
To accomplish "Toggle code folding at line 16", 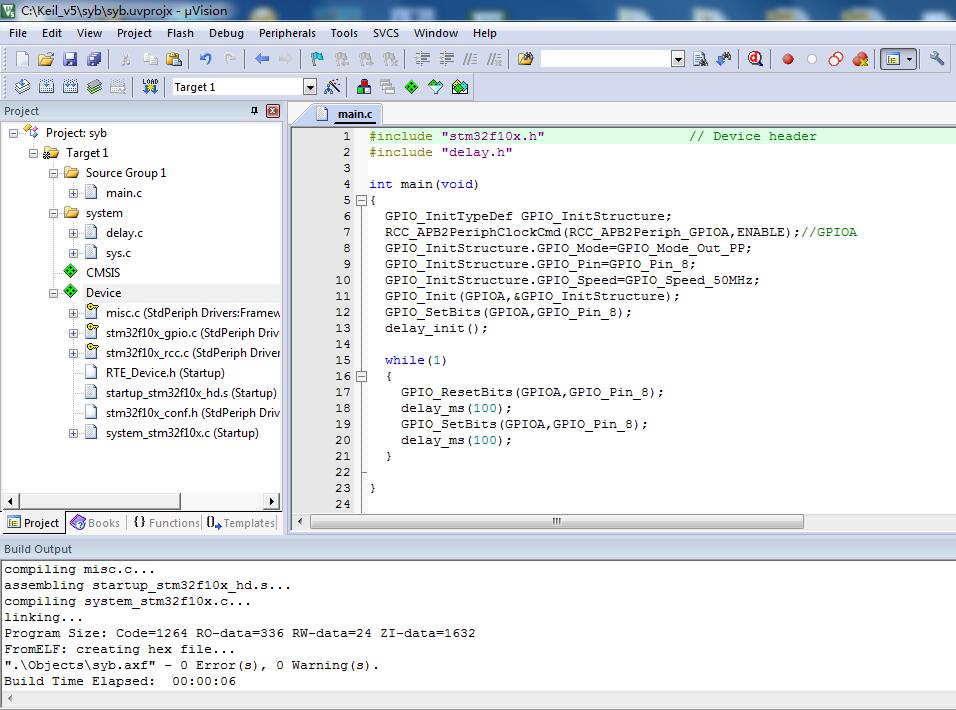I will [362, 376].
